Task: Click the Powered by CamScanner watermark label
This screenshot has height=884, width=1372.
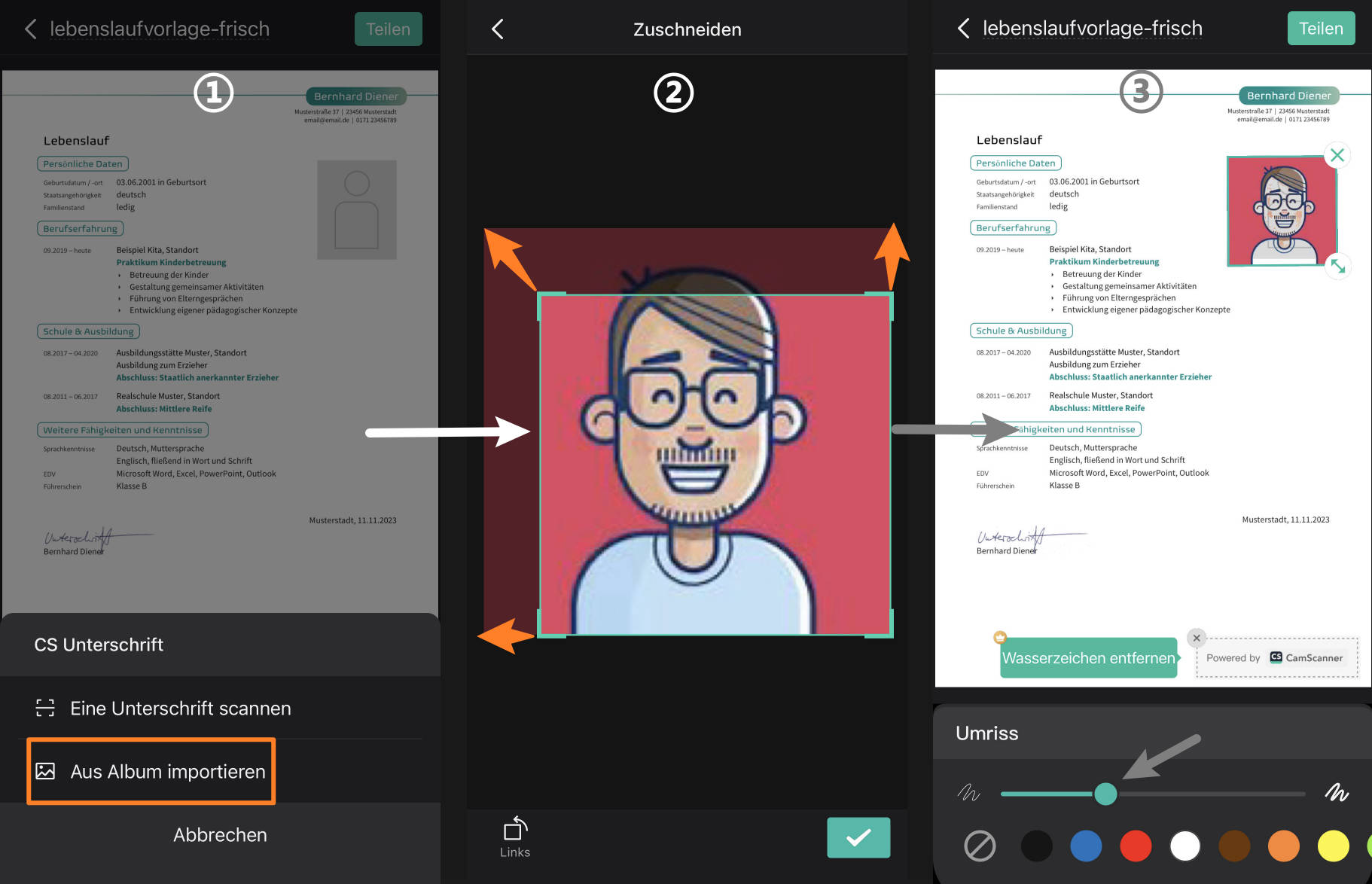Action: pos(1277,657)
